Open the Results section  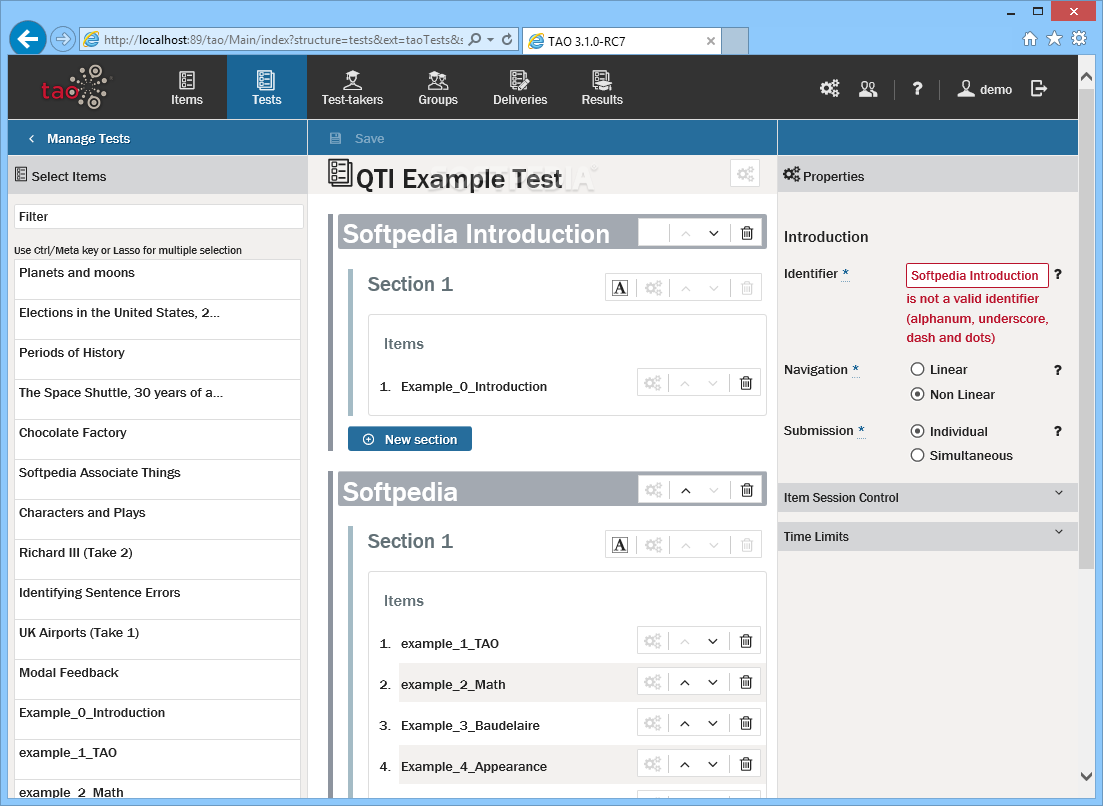click(x=601, y=88)
